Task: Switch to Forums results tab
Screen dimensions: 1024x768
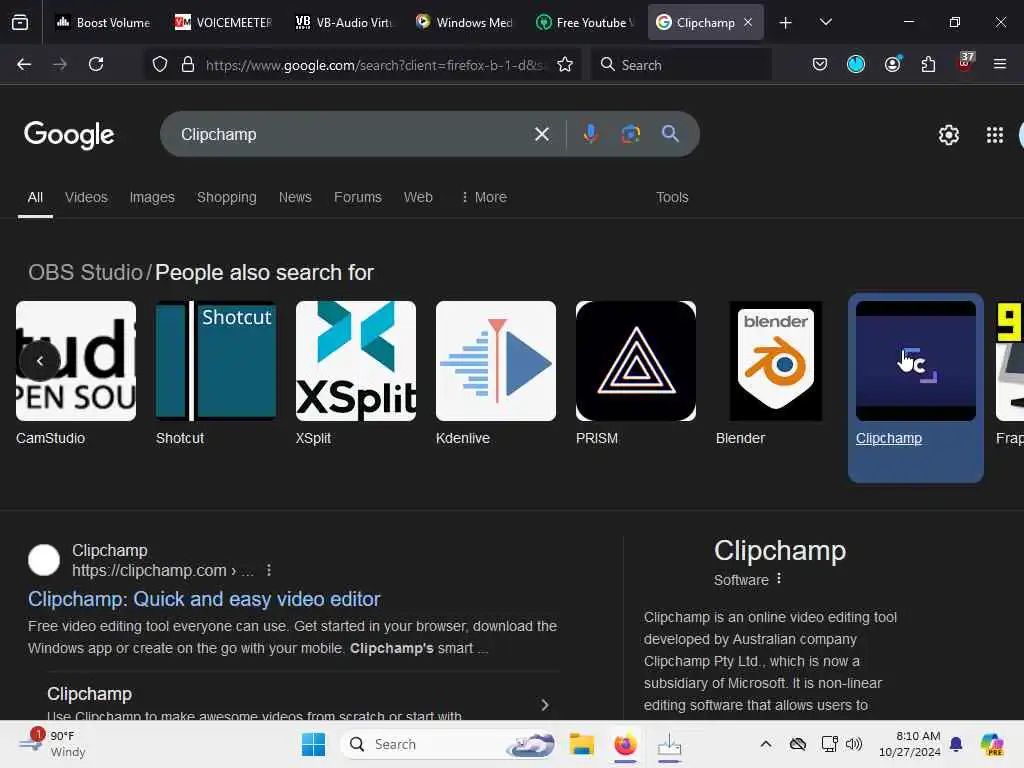Action: pos(358,197)
